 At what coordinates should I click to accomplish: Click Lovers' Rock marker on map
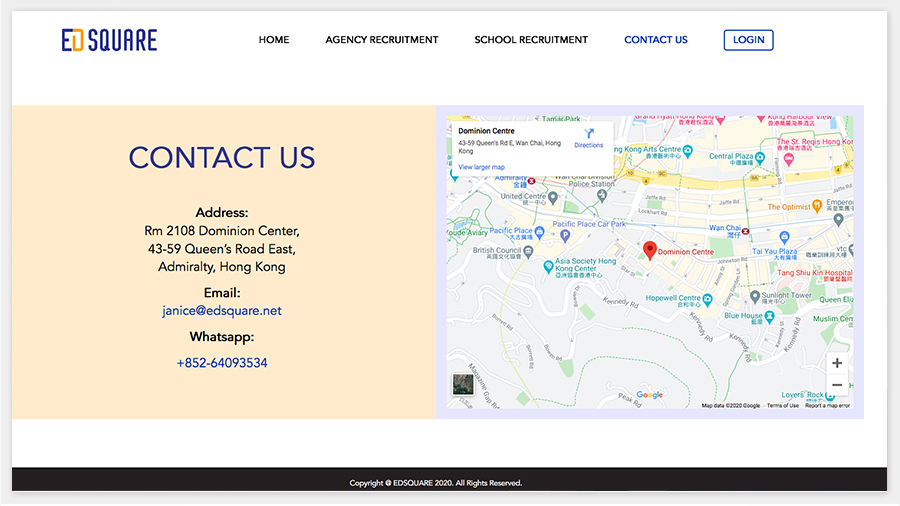tap(829, 395)
